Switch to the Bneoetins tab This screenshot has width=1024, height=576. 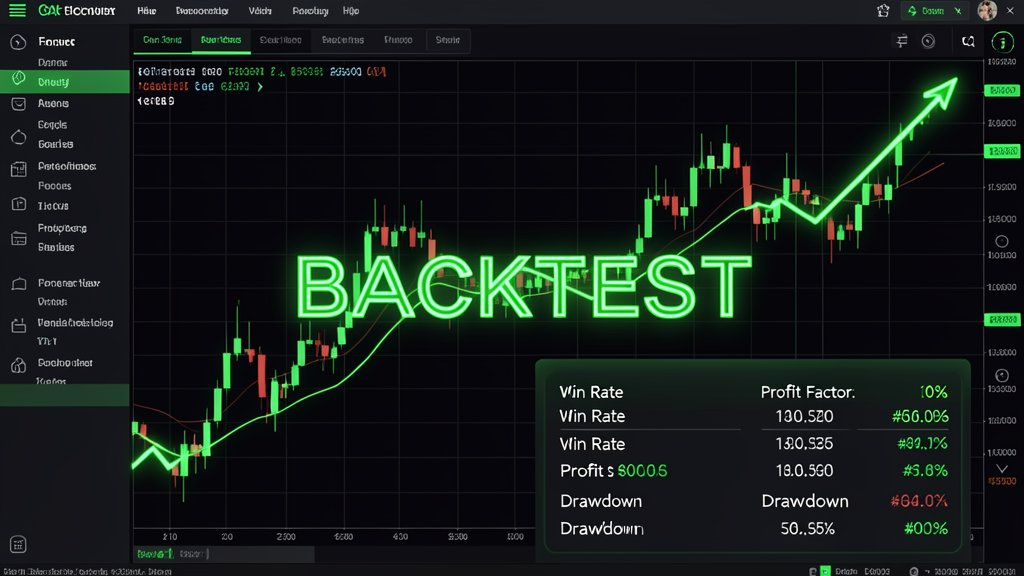[x=343, y=40]
